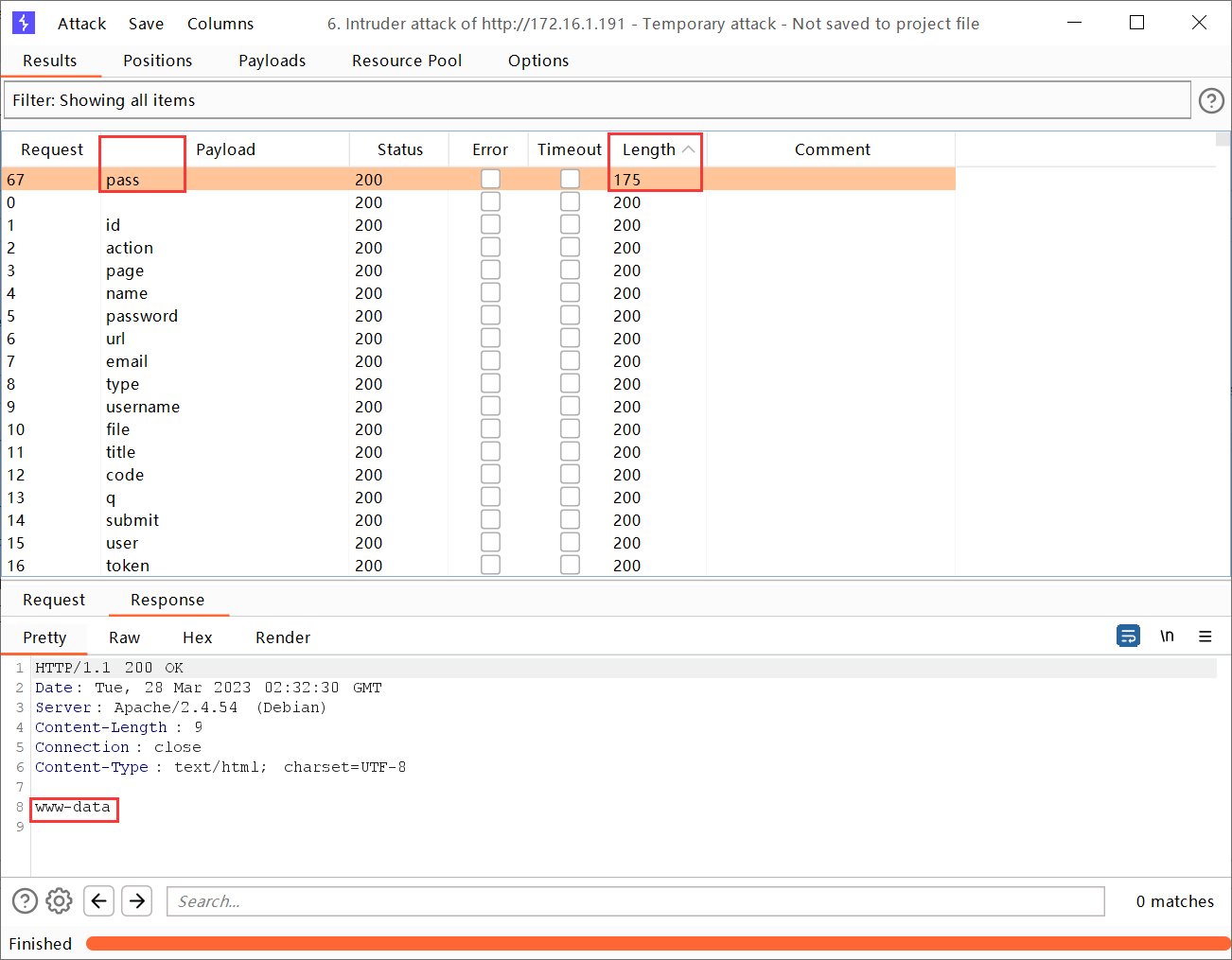Screen dimensions: 1232x960
Task: Switch to Hex response view
Action: tap(198, 637)
